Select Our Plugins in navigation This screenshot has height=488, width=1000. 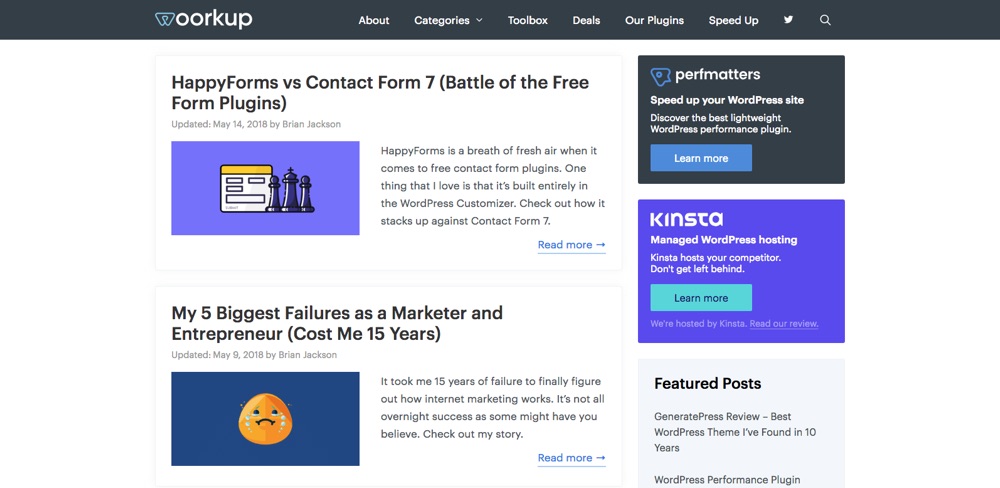coord(654,20)
